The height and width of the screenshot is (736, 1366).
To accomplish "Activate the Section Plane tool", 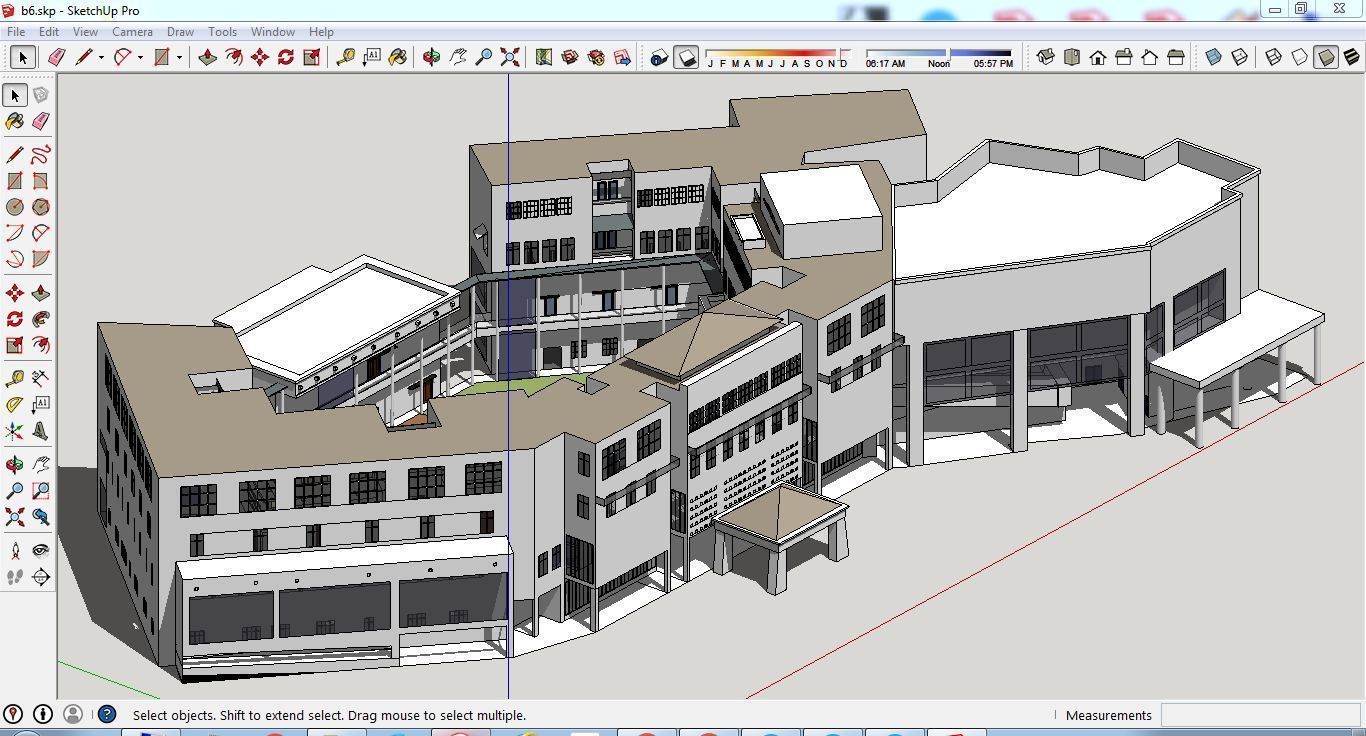I will [40, 576].
